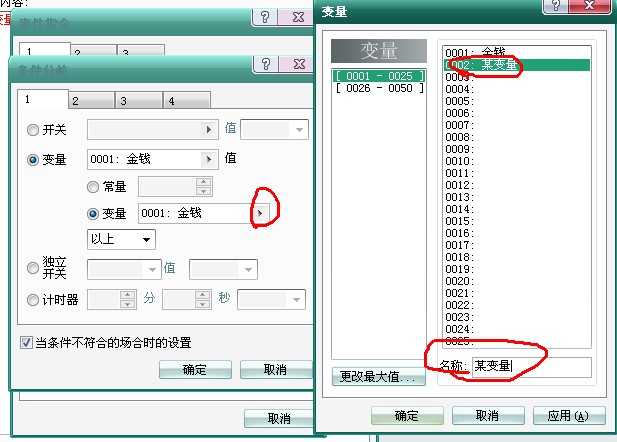Select range [ 0001 - 0025 ]
Image resolution: width=617 pixels, height=442 pixels.
[x=379, y=76]
